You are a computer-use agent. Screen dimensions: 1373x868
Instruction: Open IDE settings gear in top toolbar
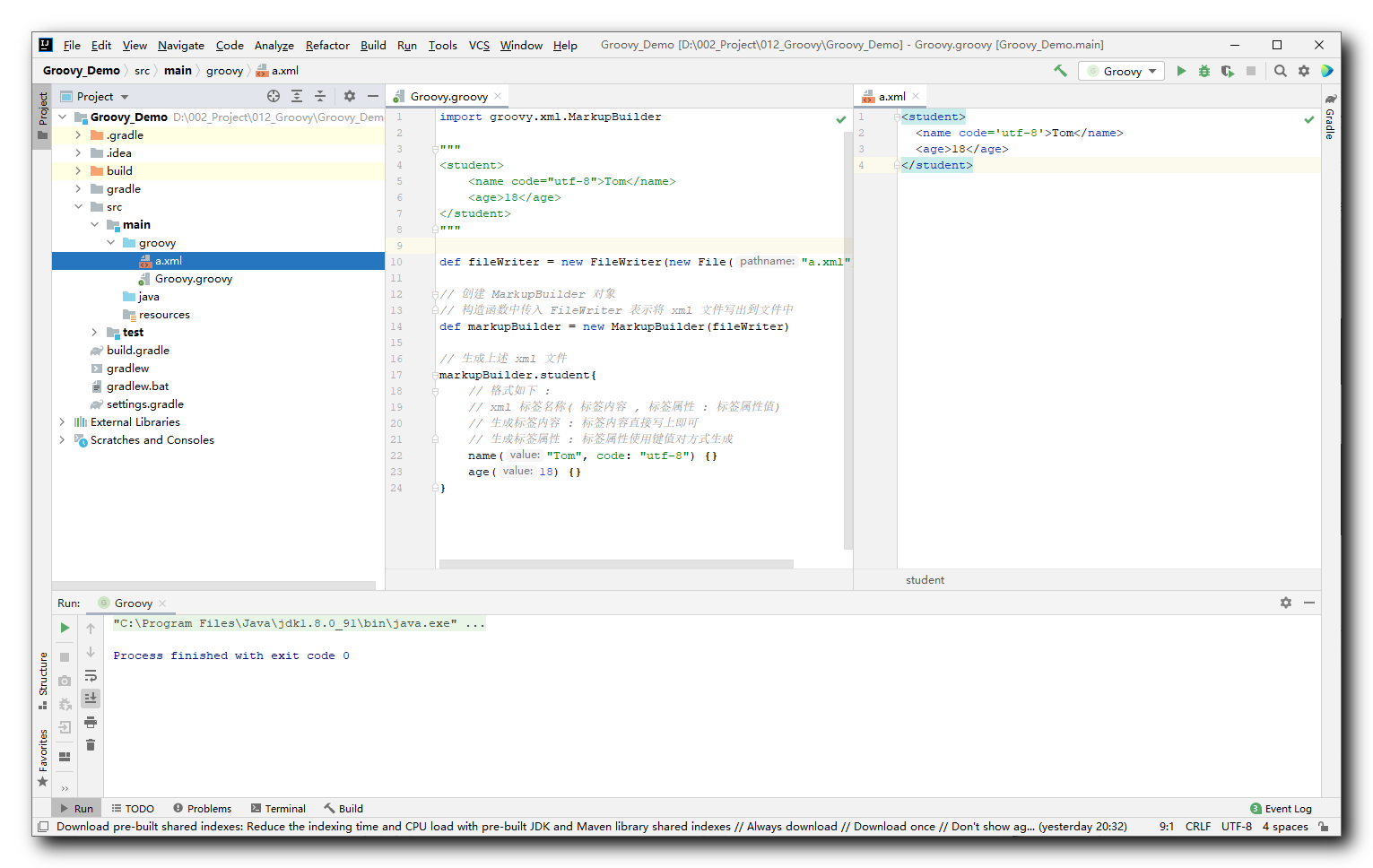[x=1304, y=71]
